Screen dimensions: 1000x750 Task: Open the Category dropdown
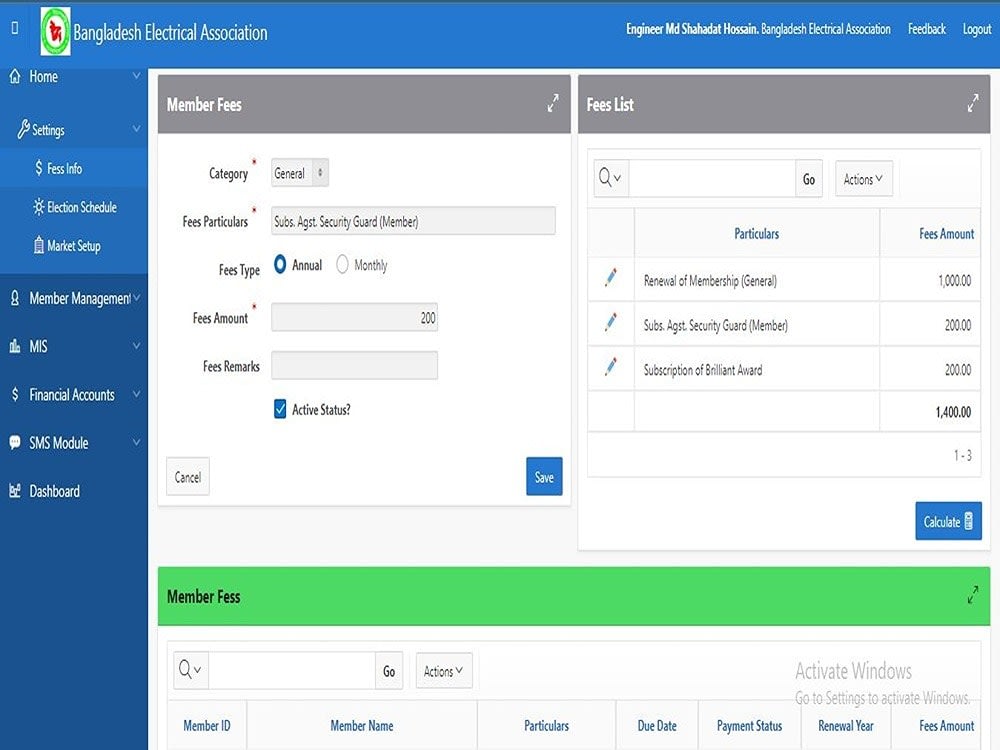click(297, 172)
